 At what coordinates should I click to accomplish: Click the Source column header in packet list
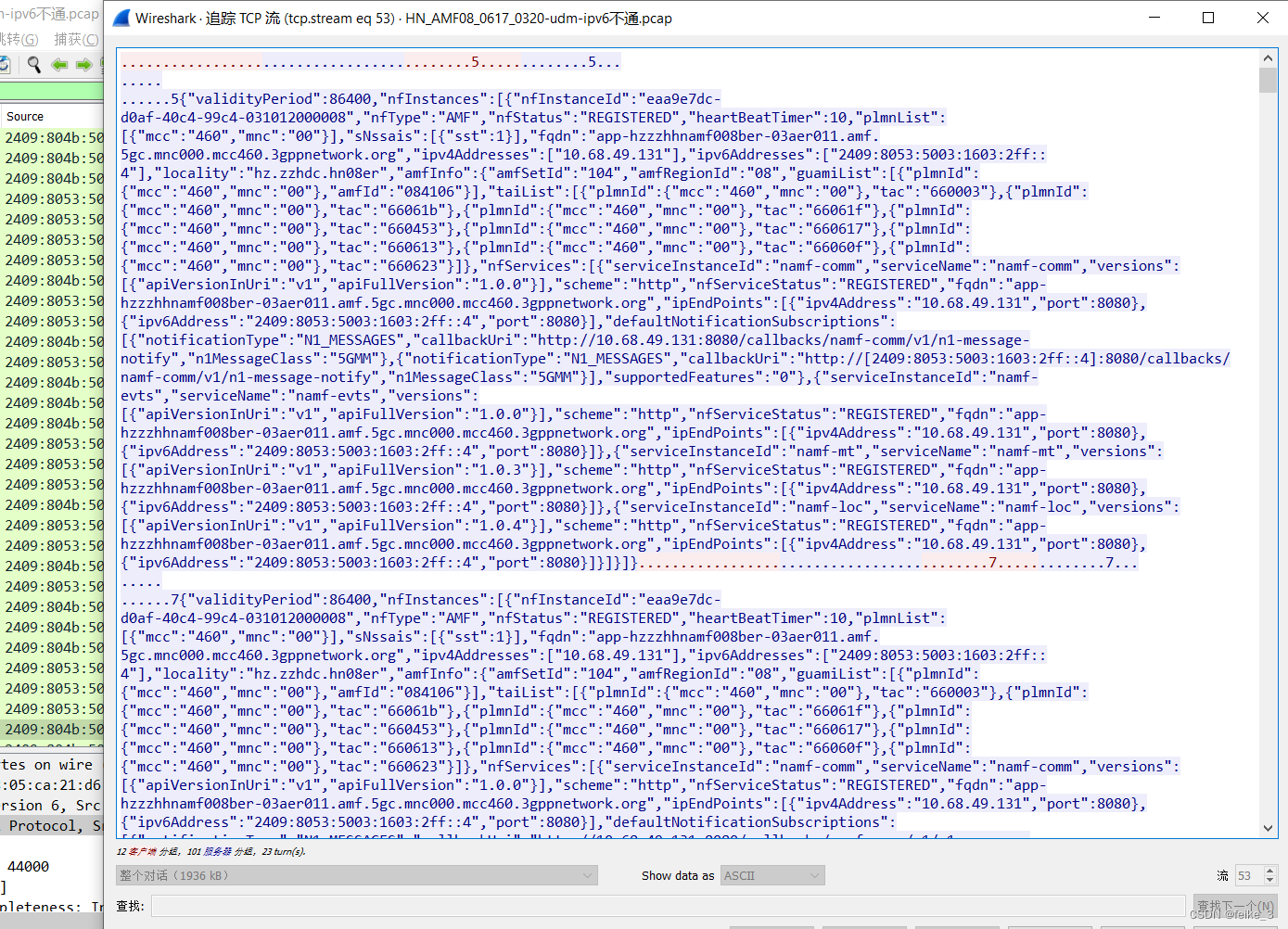pos(25,116)
